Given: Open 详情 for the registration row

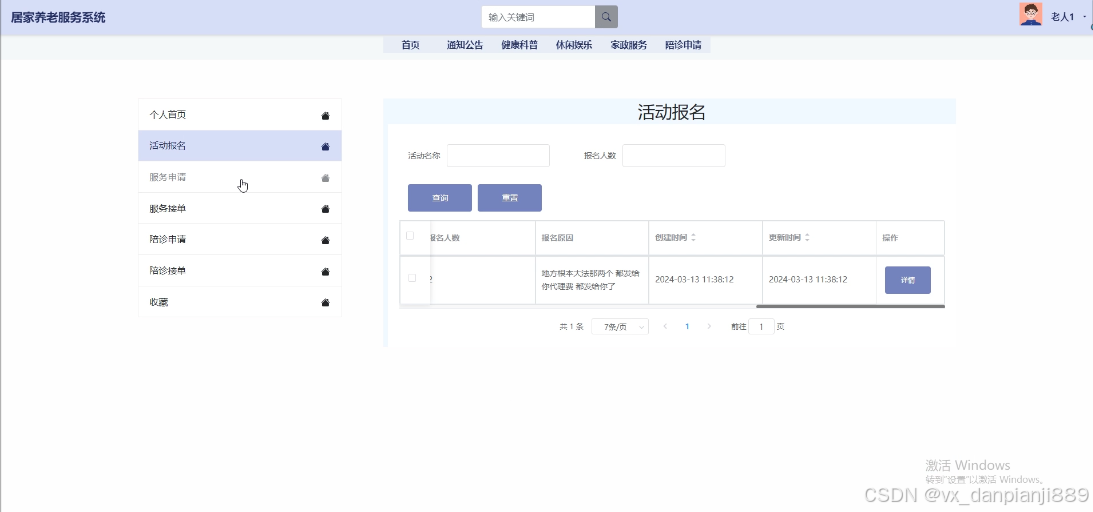Looking at the screenshot, I should (x=908, y=280).
